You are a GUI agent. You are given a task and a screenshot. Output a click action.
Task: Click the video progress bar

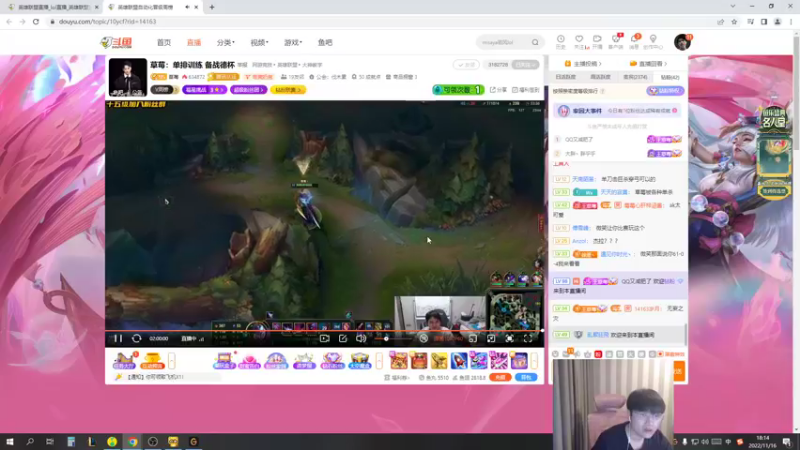pyautogui.click(x=324, y=331)
